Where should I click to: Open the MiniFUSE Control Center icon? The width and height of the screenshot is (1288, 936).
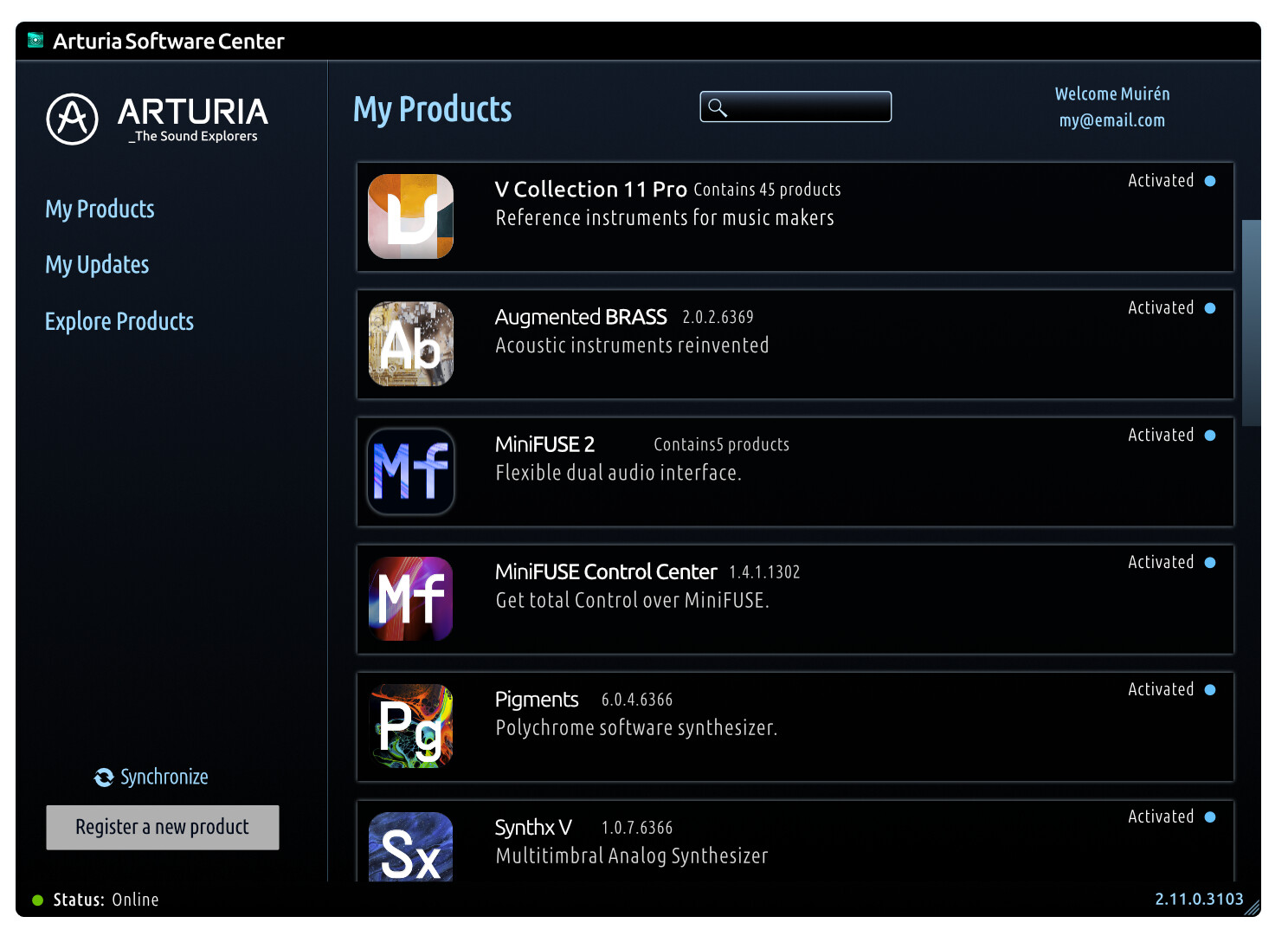coord(410,598)
